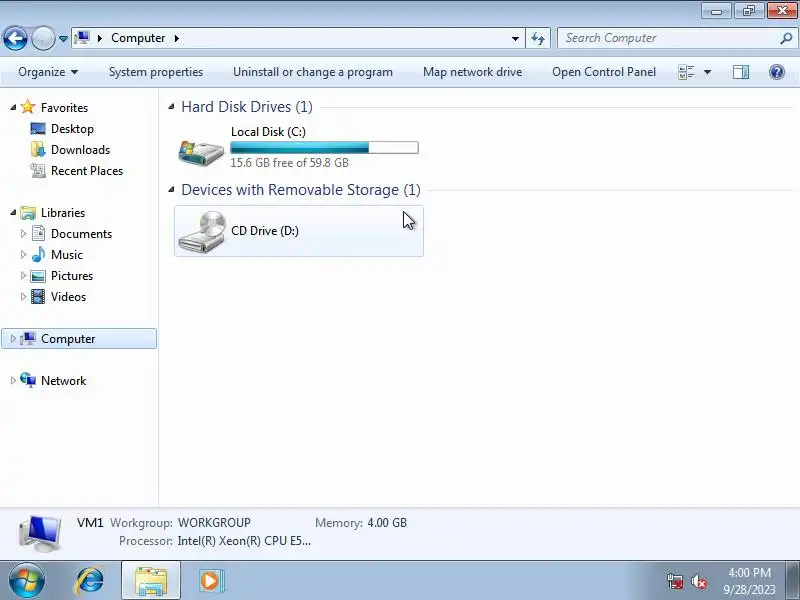Screen dimensions: 800x600
Task: Open the recent pages dropdown arrow
Action: click(63, 39)
